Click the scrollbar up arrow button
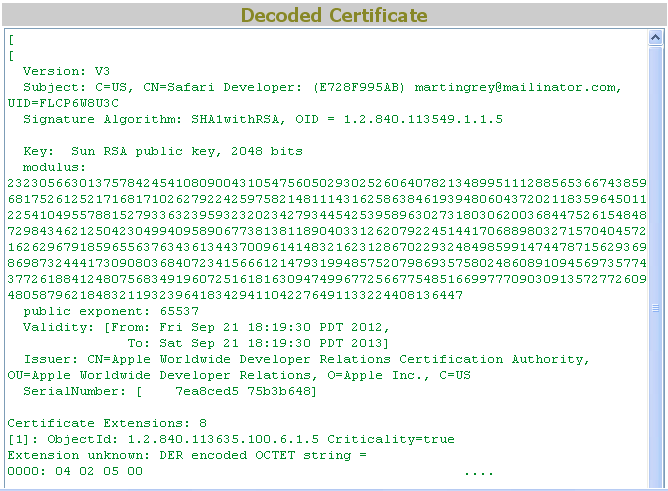Screen dimensions: 668x491 pos(655,38)
